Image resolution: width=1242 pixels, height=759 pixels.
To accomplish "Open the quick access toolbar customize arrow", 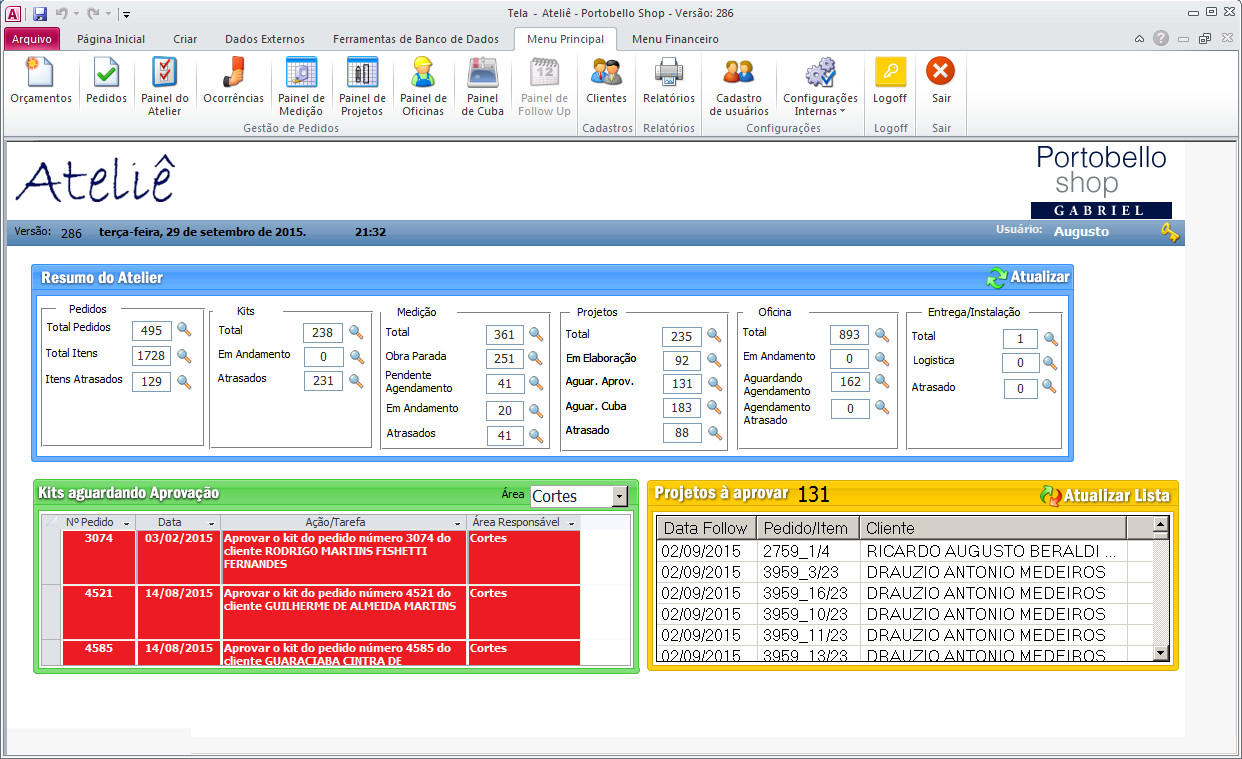I will [x=127, y=15].
